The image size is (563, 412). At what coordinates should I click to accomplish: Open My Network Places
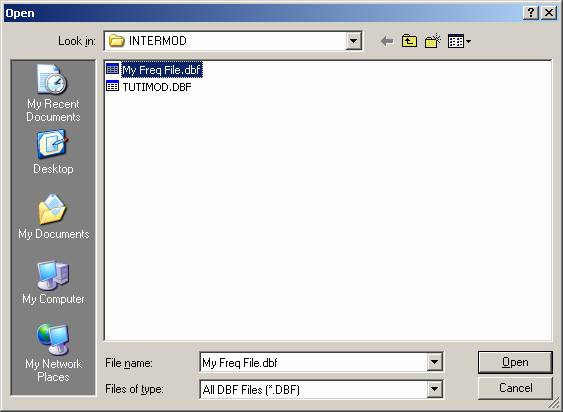53,353
